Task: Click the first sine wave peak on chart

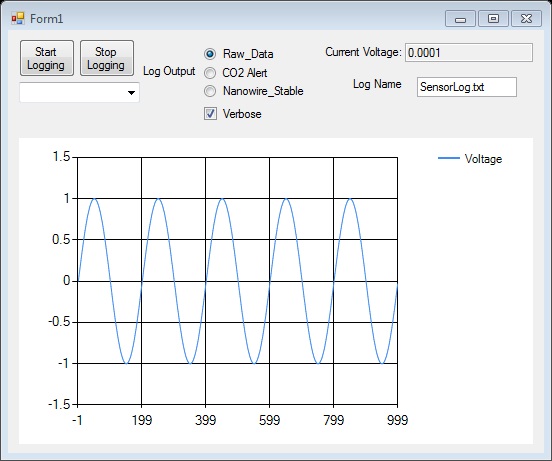Action: [94, 198]
